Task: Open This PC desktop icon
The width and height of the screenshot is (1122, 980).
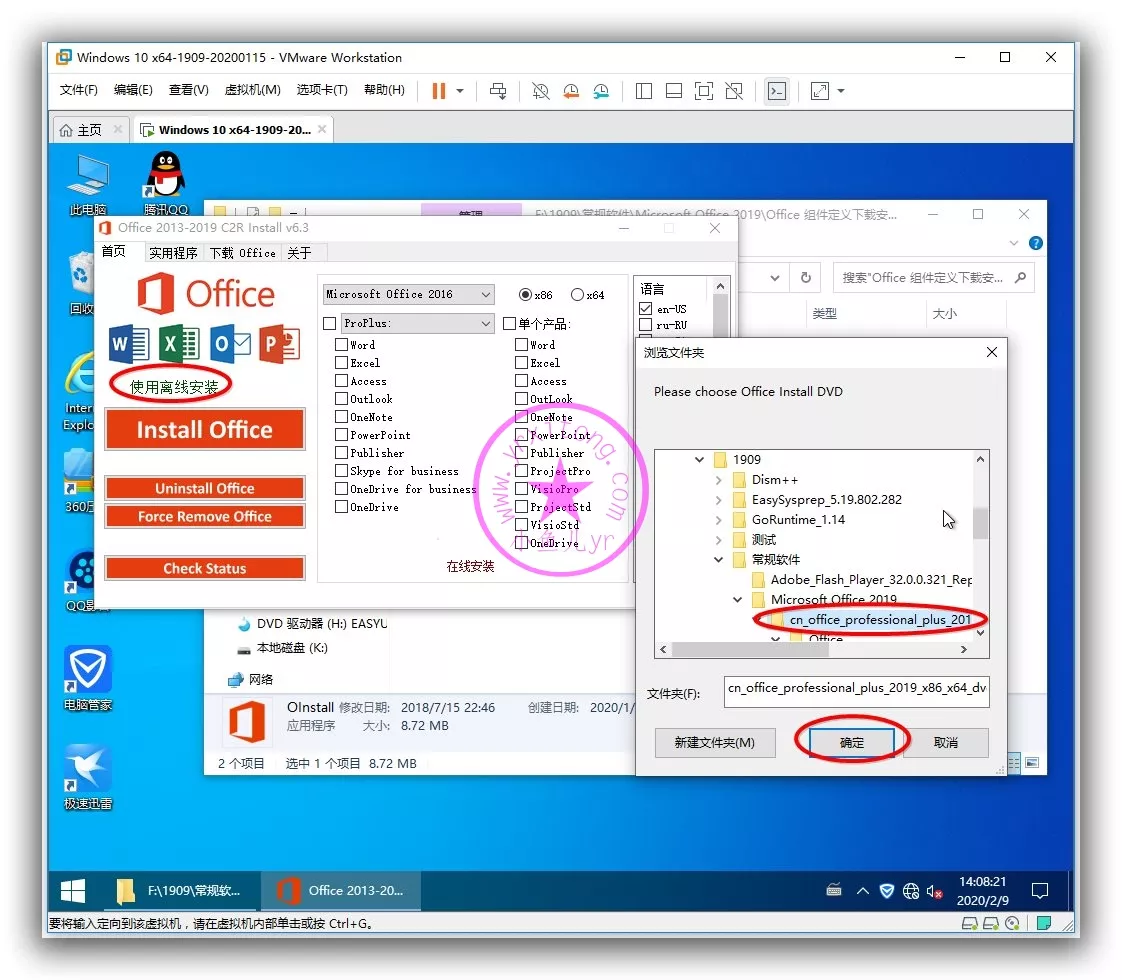Action: pyautogui.click(x=88, y=182)
